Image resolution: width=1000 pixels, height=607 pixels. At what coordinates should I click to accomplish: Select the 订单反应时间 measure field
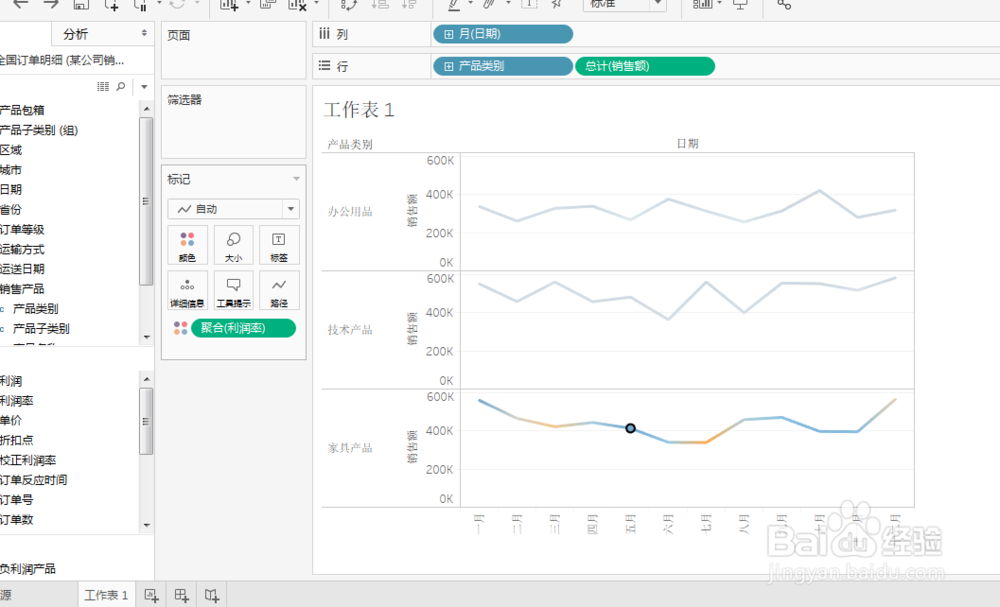pyautogui.click(x=34, y=480)
